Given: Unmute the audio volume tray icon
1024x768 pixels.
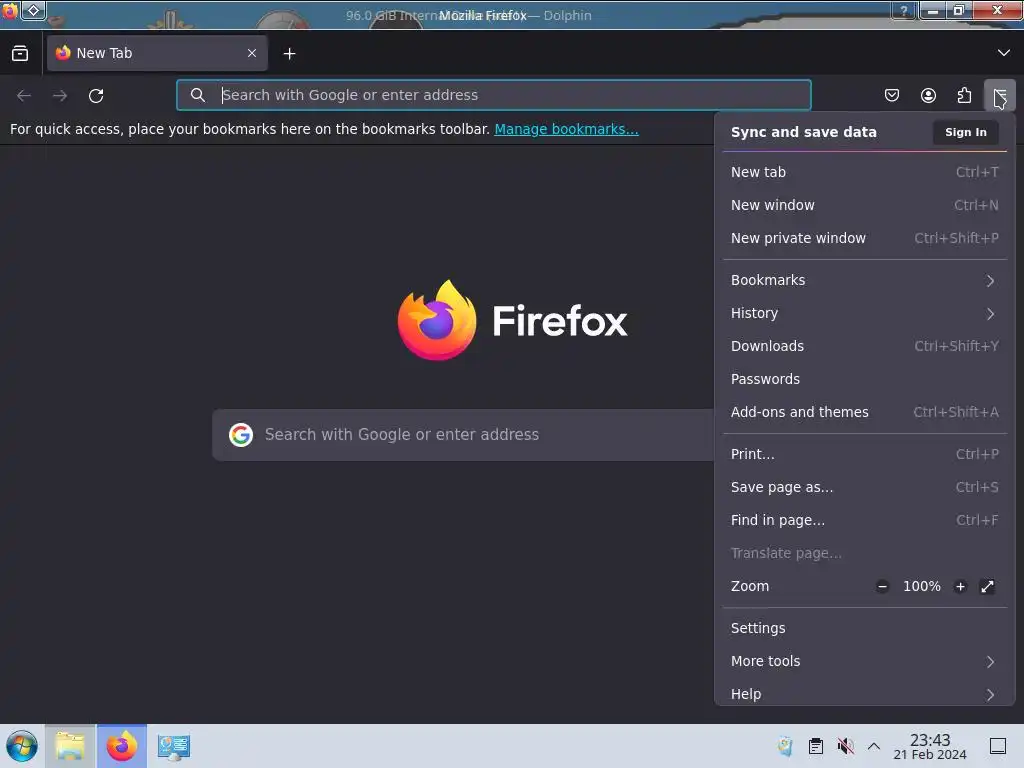Looking at the screenshot, I should pos(846,746).
